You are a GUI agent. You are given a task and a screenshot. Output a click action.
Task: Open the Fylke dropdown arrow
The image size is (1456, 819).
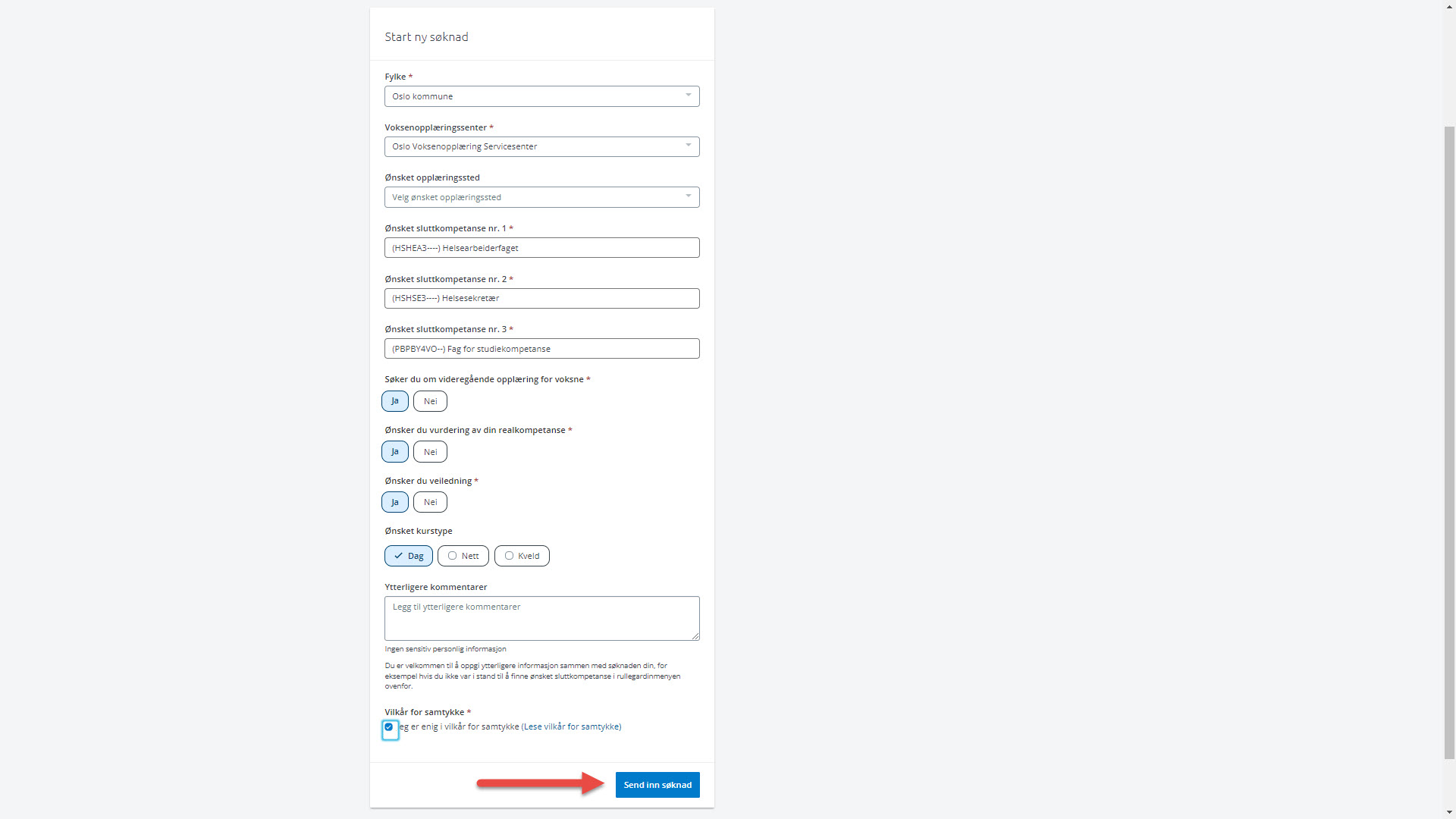(x=688, y=96)
